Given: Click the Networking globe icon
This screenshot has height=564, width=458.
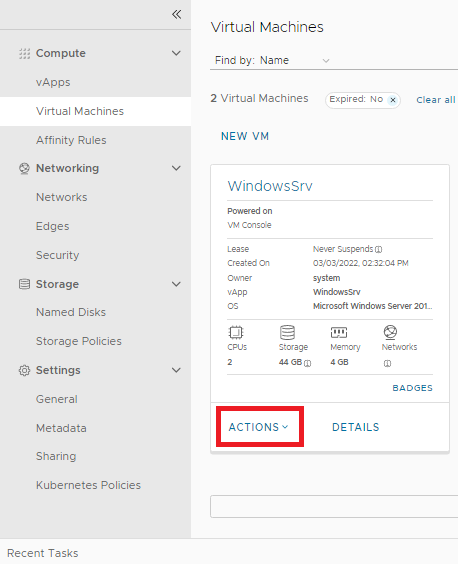Looking at the screenshot, I should pos(24,168).
